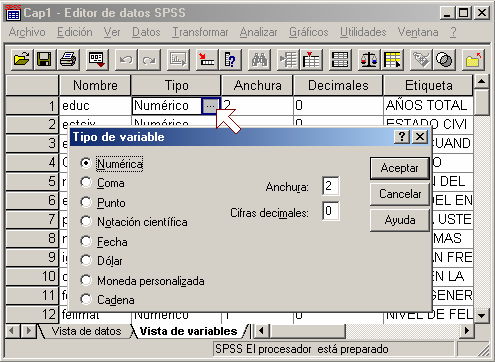Close the Tipo de variable dialog
The image size is (495, 362).
click(420, 137)
